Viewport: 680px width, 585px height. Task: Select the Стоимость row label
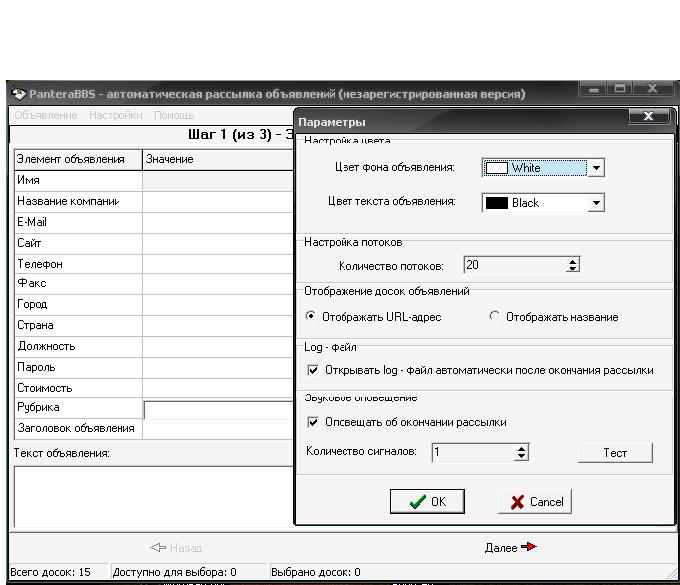pos(45,388)
